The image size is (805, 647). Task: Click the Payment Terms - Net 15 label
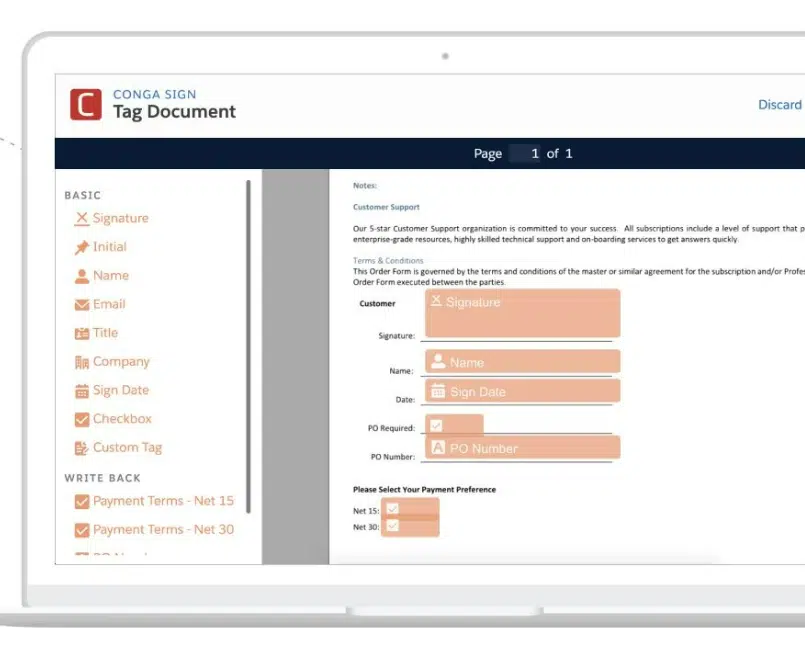163,501
